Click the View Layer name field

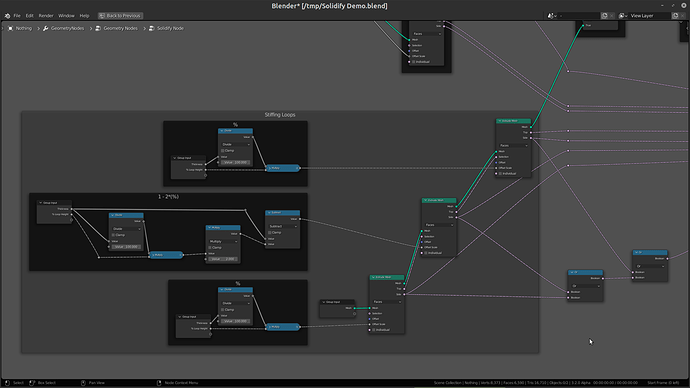coord(650,16)
